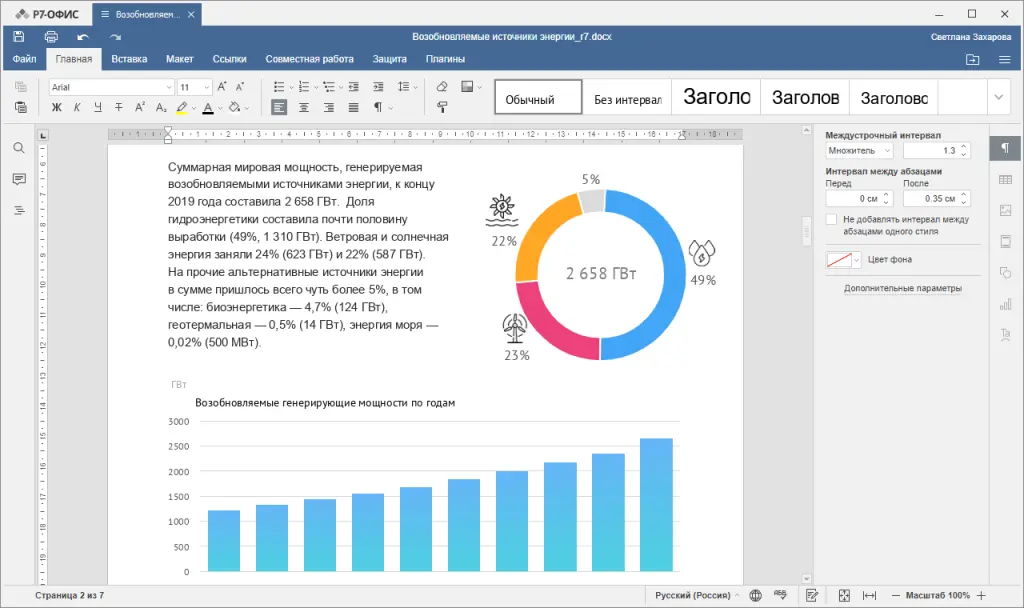
Task: Open the Совместная работа tab
Action: [x=310, y=59]
